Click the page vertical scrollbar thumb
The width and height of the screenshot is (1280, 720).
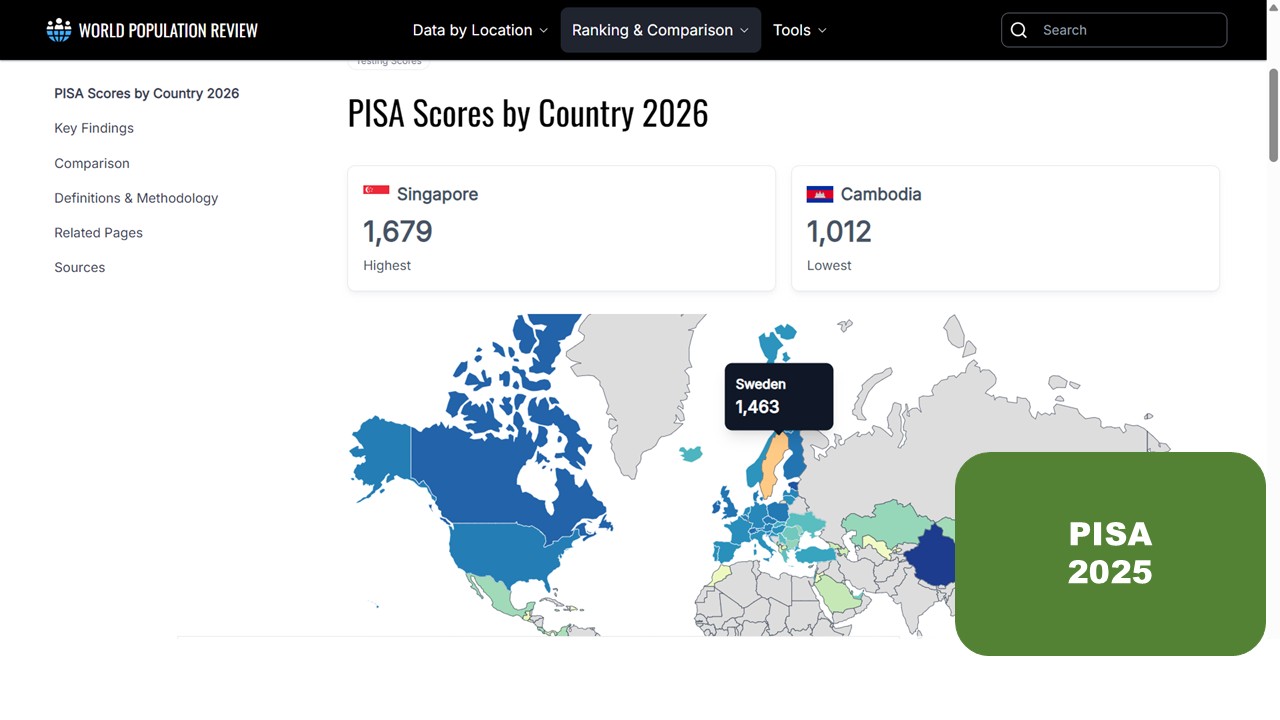coord(1273,115)
